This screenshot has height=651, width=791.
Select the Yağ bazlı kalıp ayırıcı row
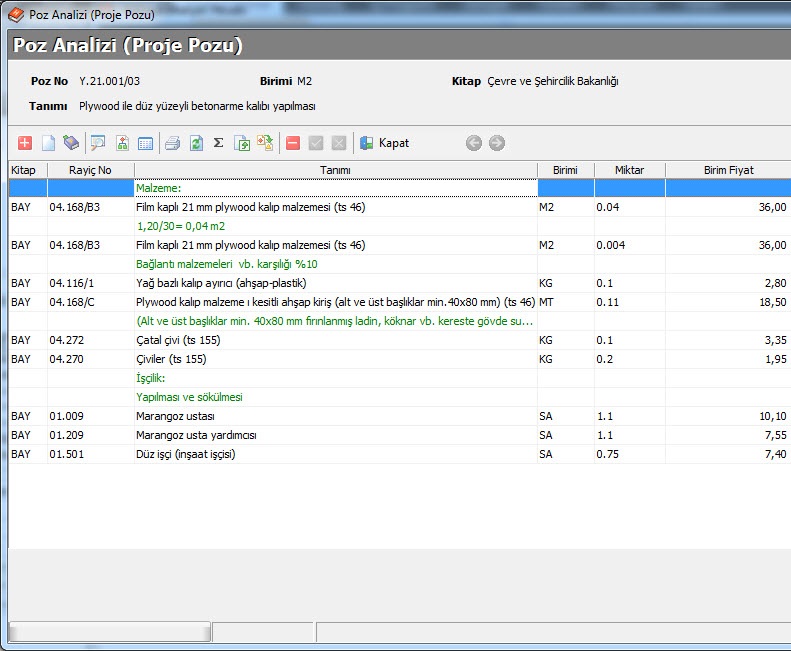(335, 283)
